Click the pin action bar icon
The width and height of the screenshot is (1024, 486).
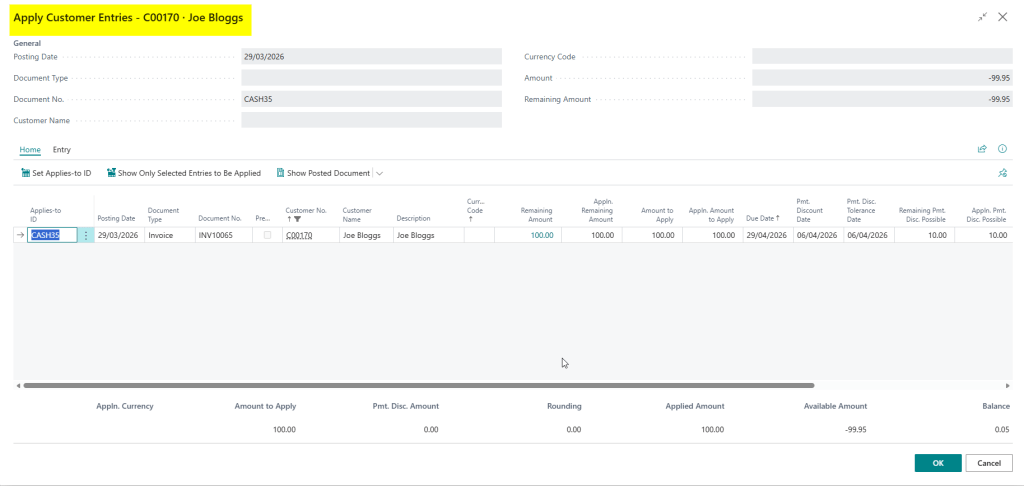[x=1002, y=173]
